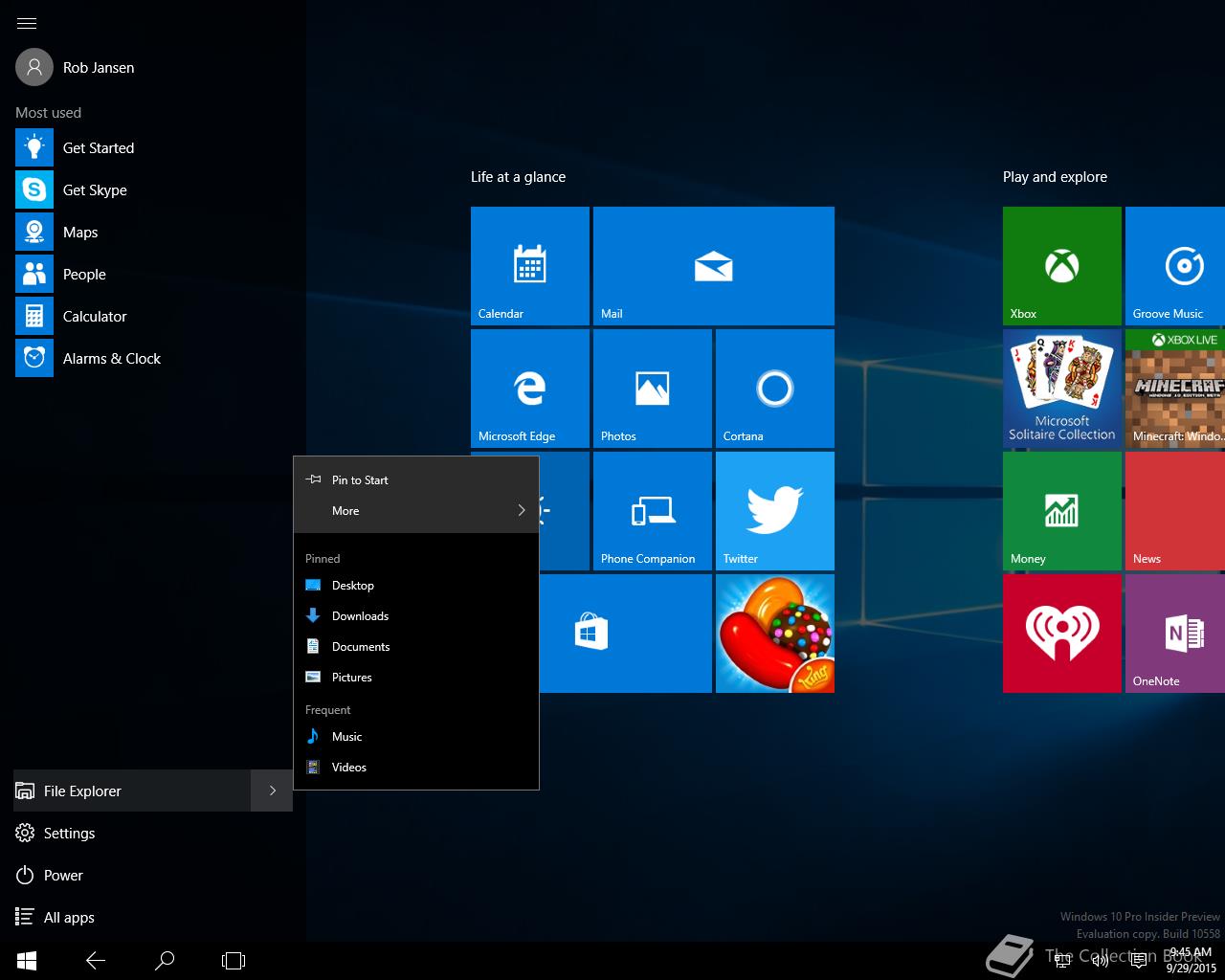
Task: Open the Groove Music tile
Action: click(1175, 266)
